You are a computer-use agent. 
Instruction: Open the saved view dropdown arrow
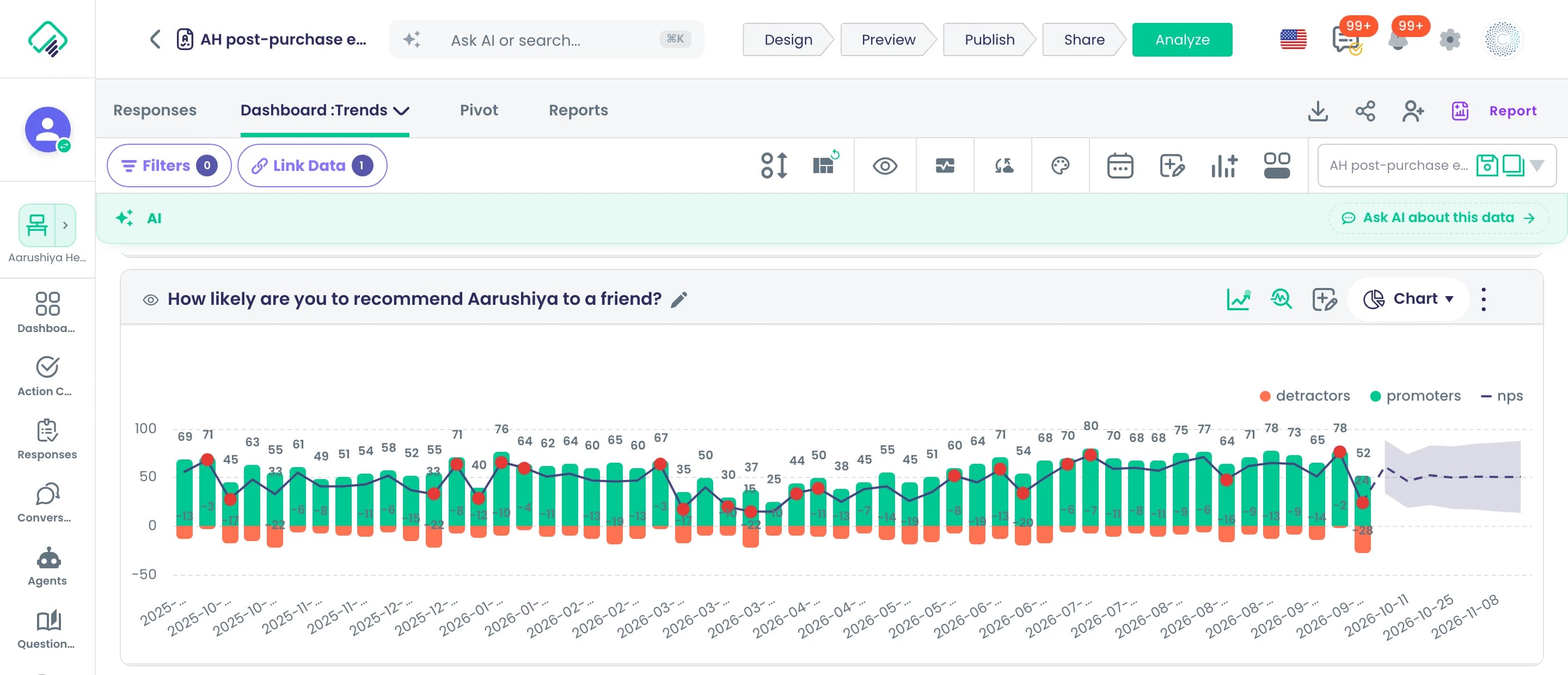pos(1536,165)
